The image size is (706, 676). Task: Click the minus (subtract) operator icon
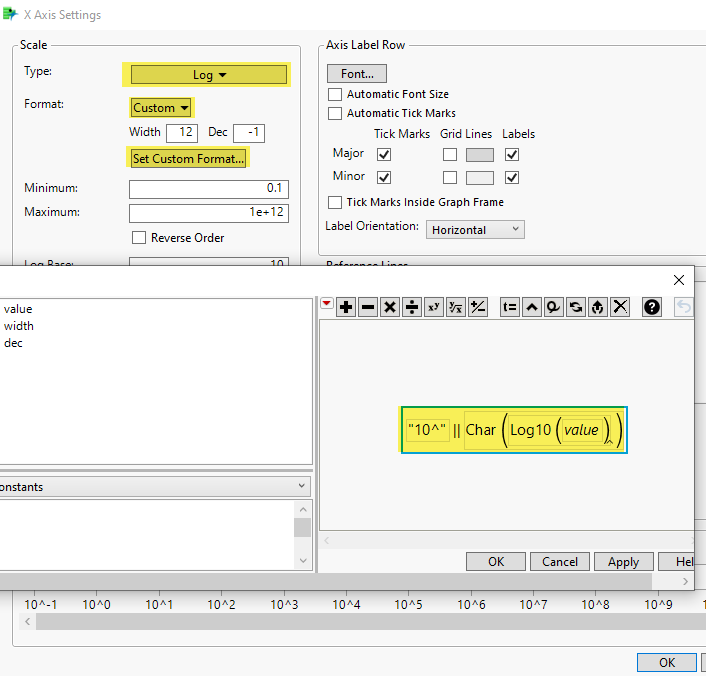tap(368, 307)
